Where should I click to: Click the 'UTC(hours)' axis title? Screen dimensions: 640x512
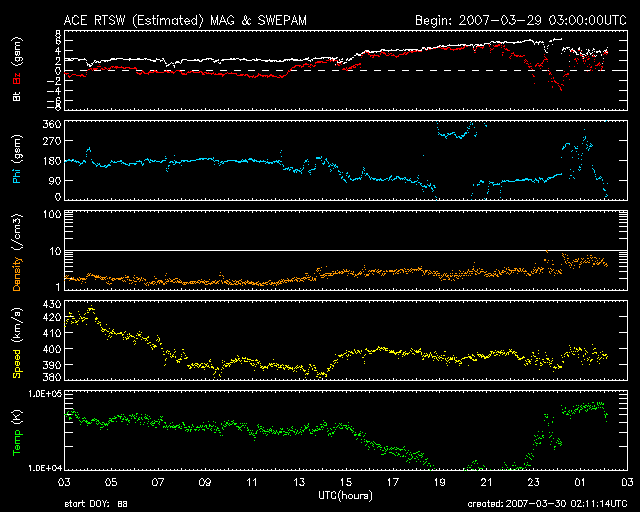[345, 496]
